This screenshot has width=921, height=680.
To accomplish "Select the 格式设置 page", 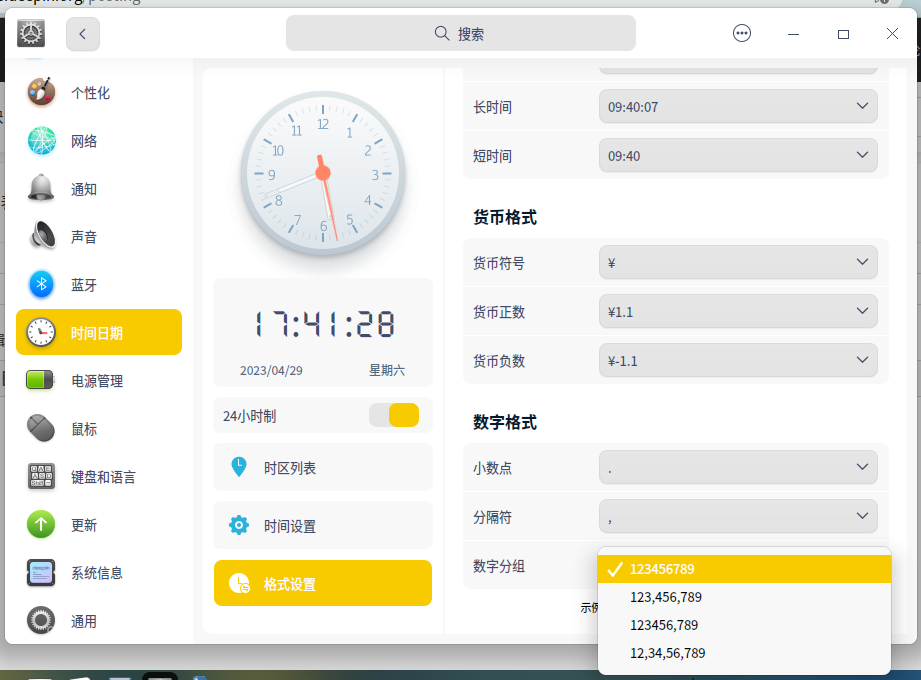I will 322,583.
